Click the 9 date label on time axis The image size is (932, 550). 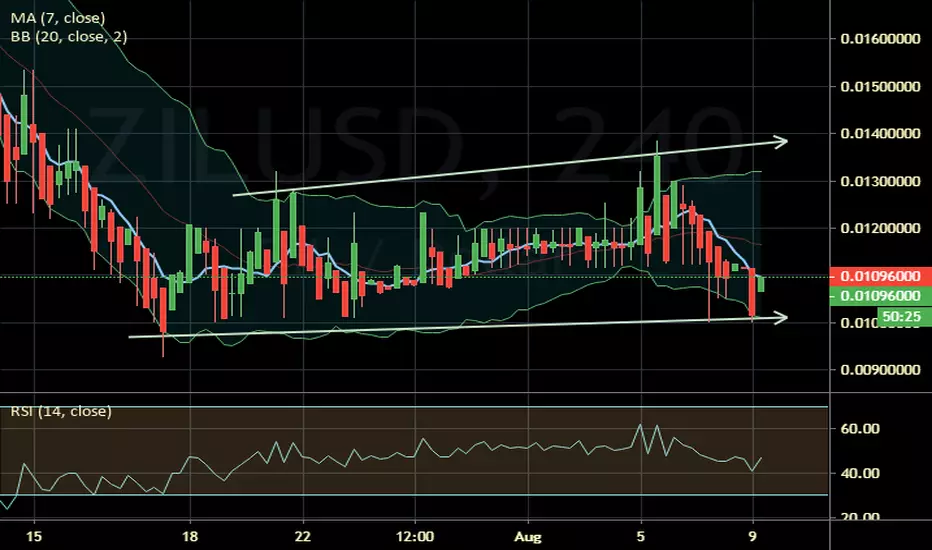(753, 537)
